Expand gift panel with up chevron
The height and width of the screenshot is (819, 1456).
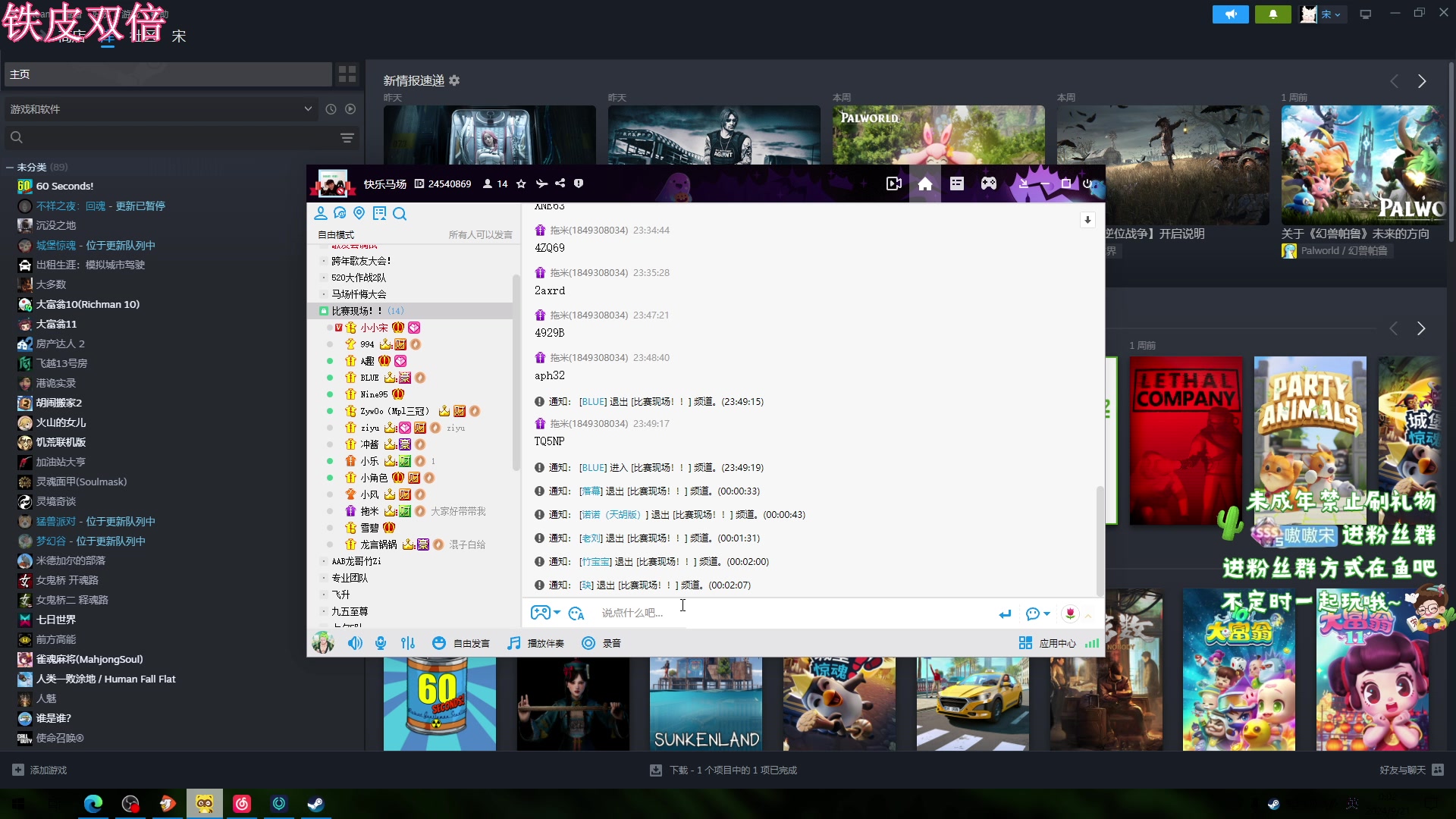[1088, 616]
